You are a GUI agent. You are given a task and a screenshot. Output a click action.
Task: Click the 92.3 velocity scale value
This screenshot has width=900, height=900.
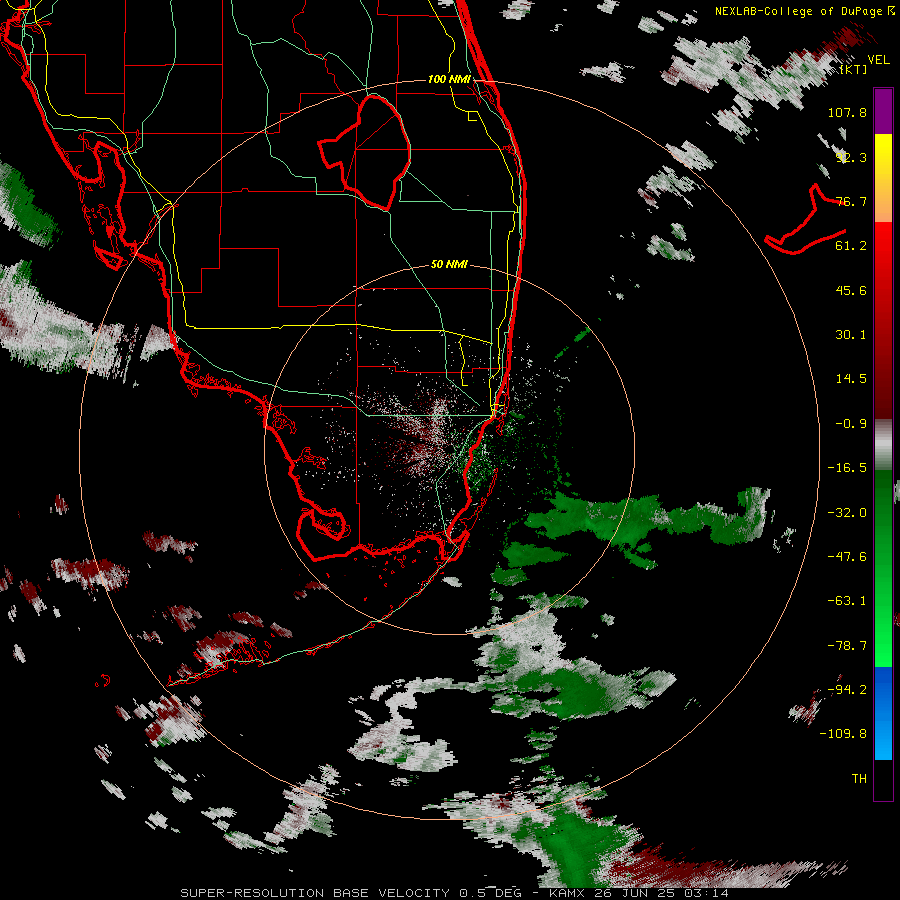851,157
